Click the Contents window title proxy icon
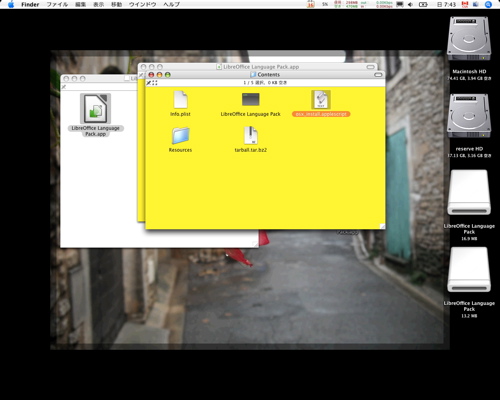500x400 pixels. coord(253,75)
